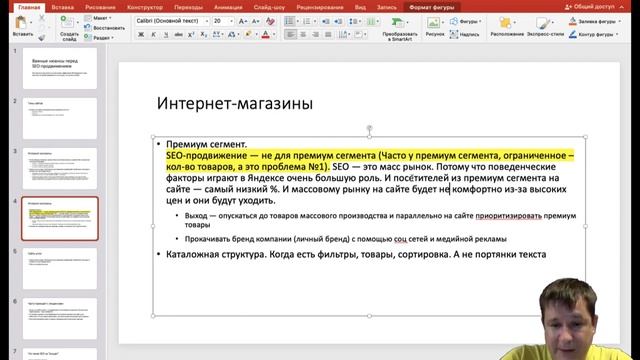Viewport: 640px width, 360px height.
Task: Switch to the Рисование tab
Action: tap(100, 7)
